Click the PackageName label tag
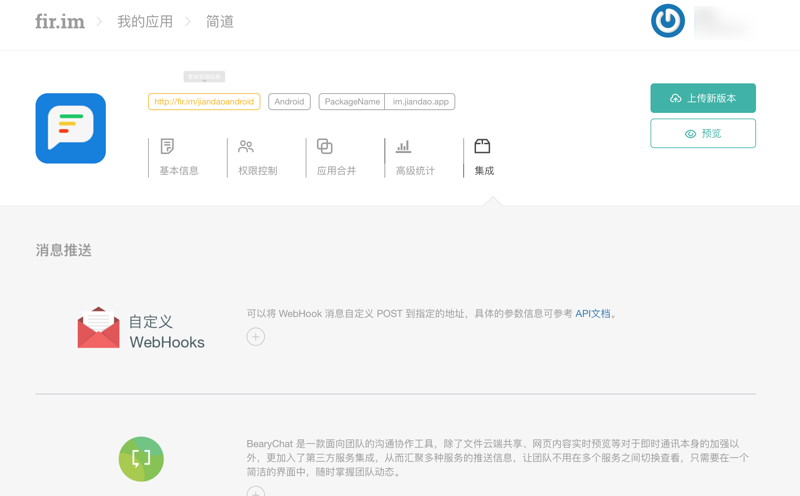The image size is (800, 496). 352,102
